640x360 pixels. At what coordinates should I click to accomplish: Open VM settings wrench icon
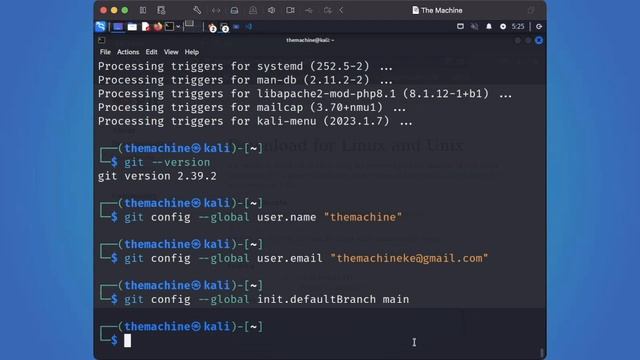(x=197, y=10)
